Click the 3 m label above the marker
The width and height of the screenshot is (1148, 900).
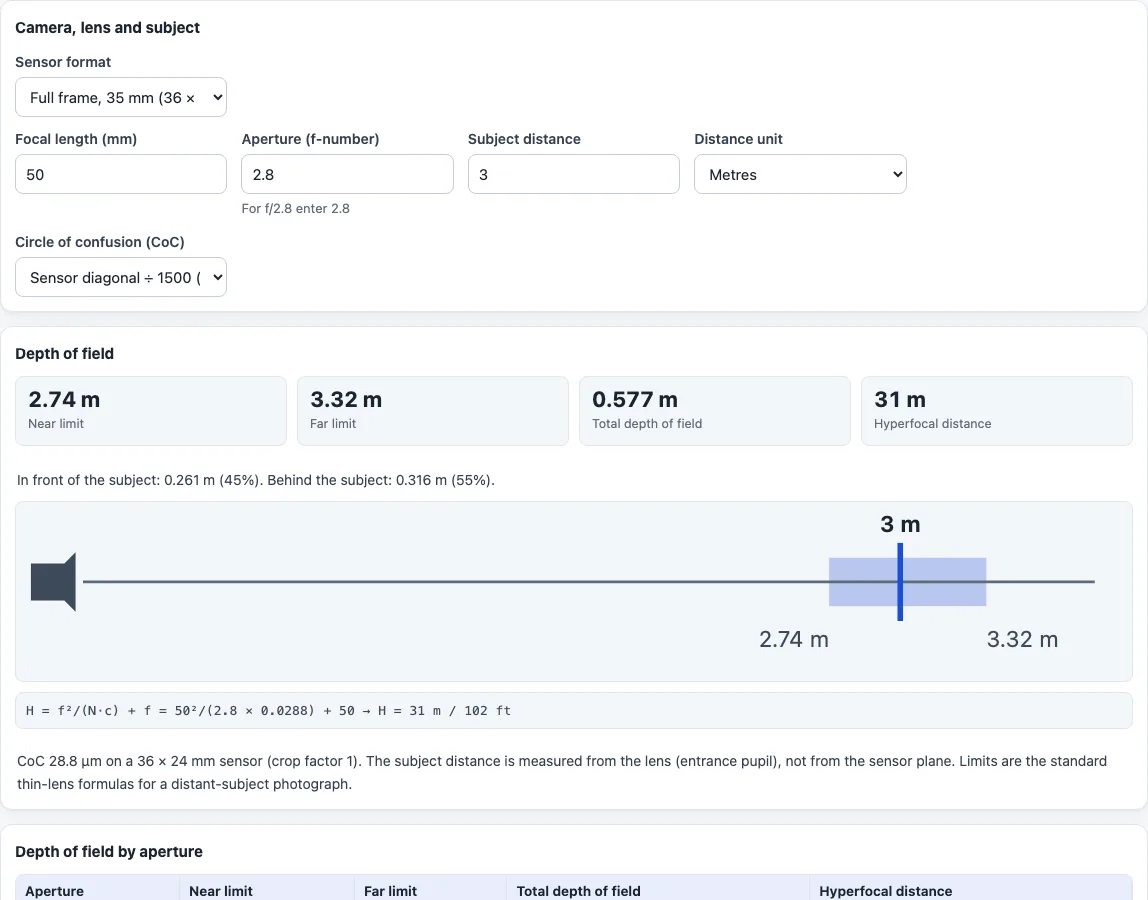click(900, 524)
